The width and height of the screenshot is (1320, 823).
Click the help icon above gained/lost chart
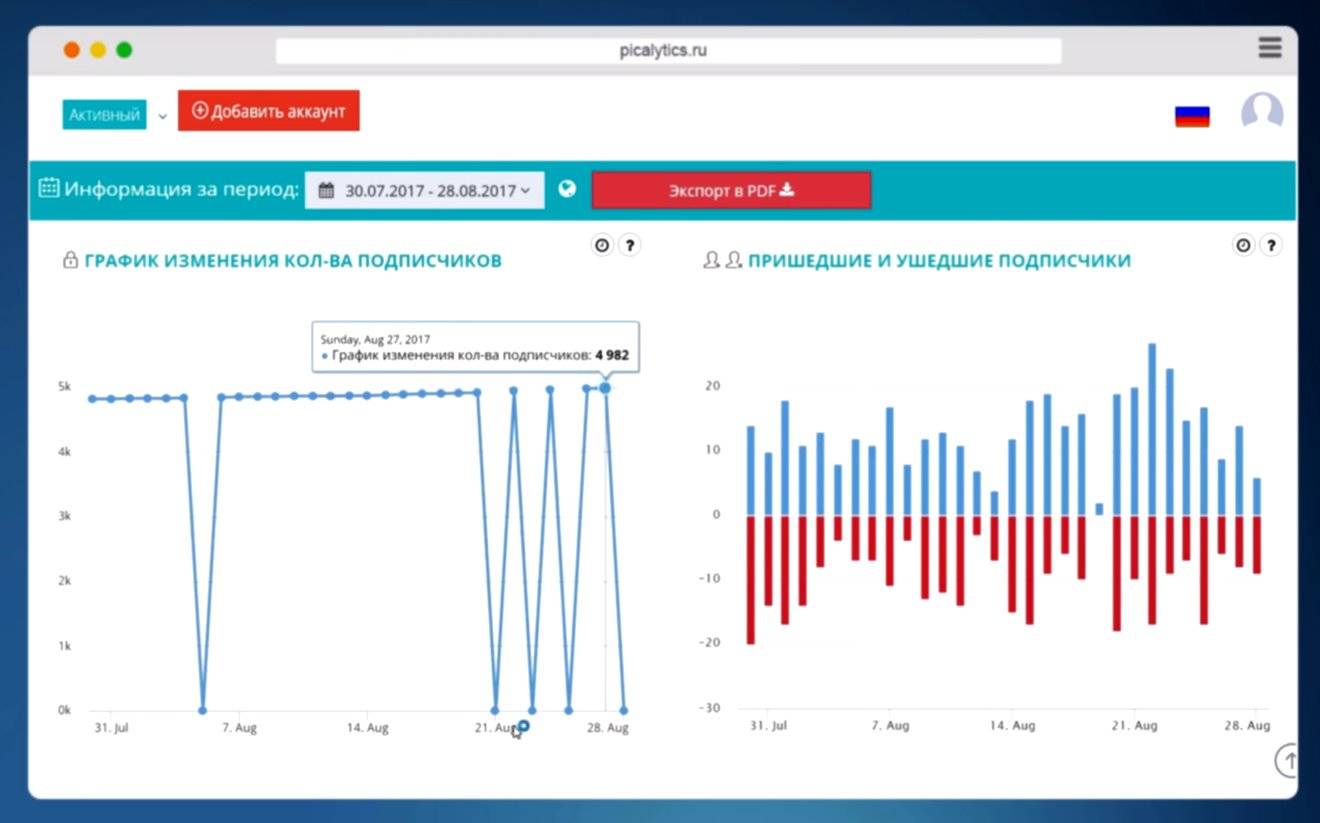coord(1270,245)
